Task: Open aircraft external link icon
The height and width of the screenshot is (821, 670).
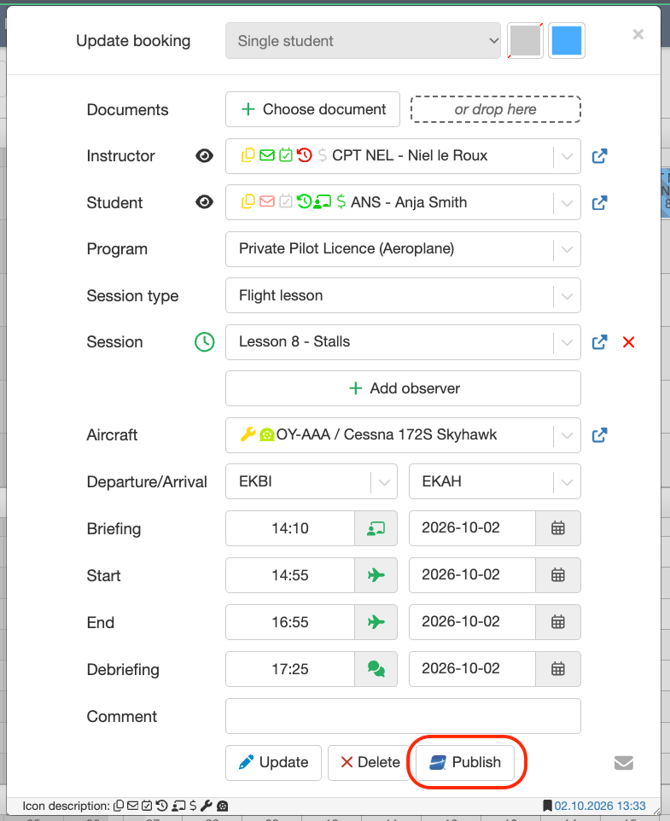Action: 599,435
